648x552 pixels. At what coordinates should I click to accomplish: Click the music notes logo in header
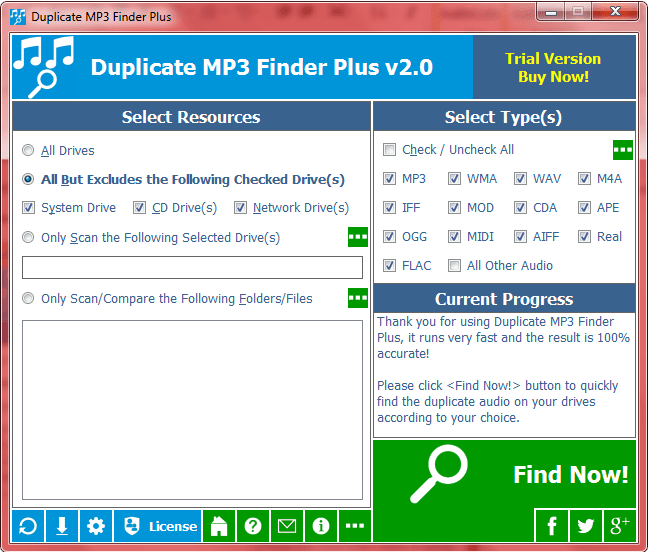click(44, 67)
